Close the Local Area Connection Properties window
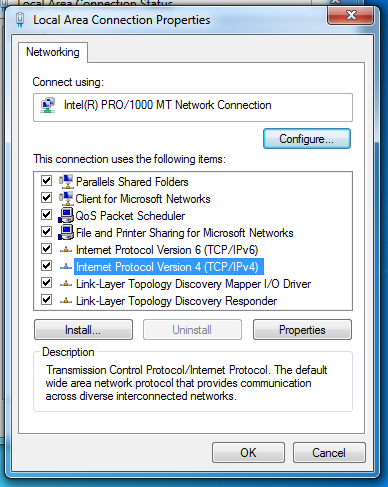 pyautogui.click(x=351, y=15)
